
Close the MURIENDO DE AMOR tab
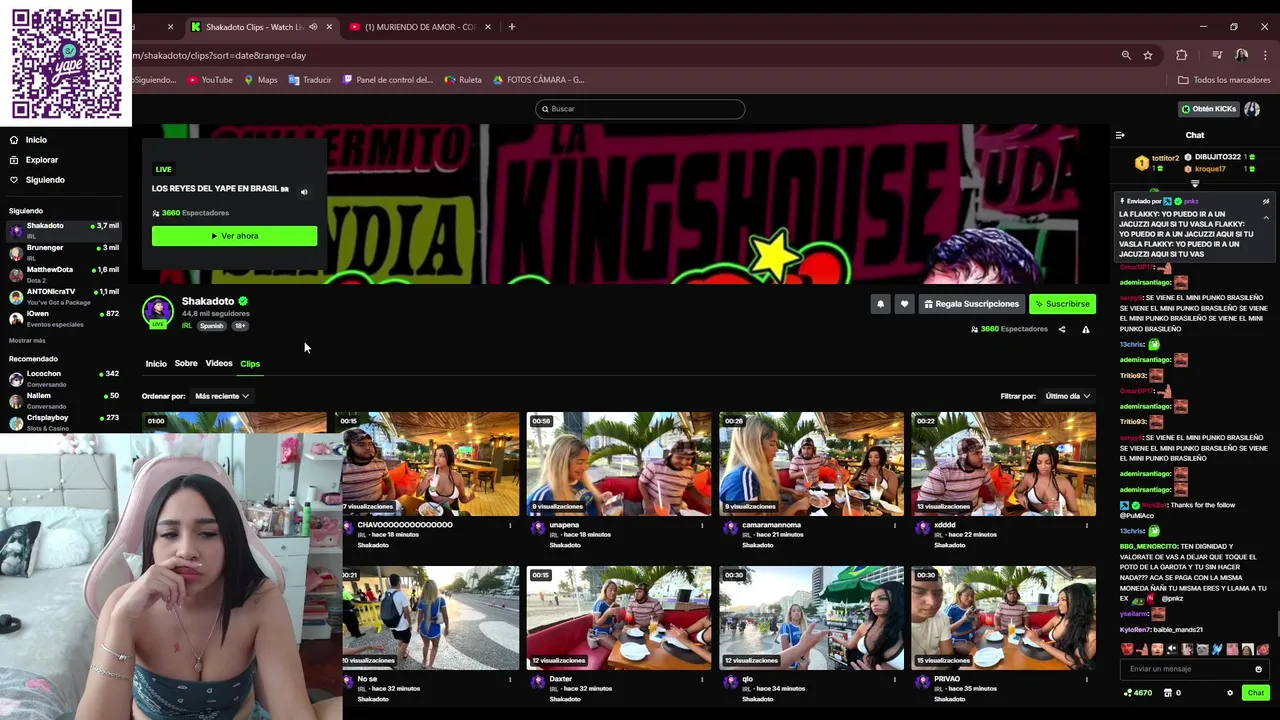tap(488, 27)
